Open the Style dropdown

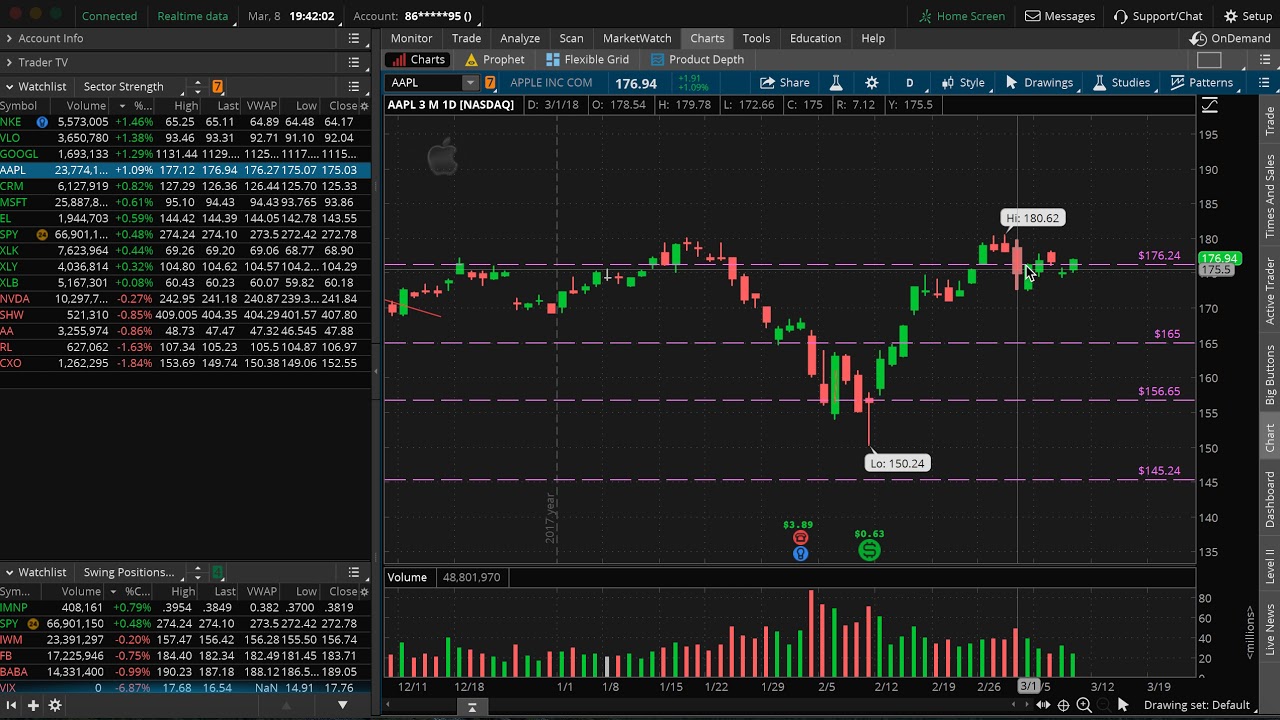(962, 83)
